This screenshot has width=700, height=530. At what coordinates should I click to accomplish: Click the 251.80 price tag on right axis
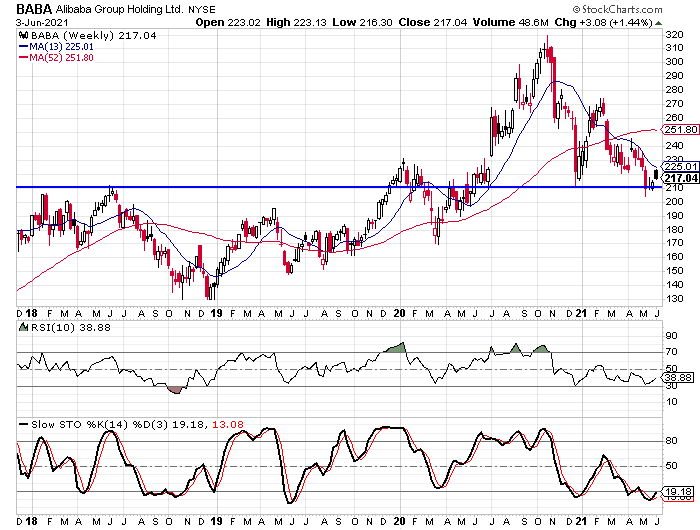click(x=680, y=129)
